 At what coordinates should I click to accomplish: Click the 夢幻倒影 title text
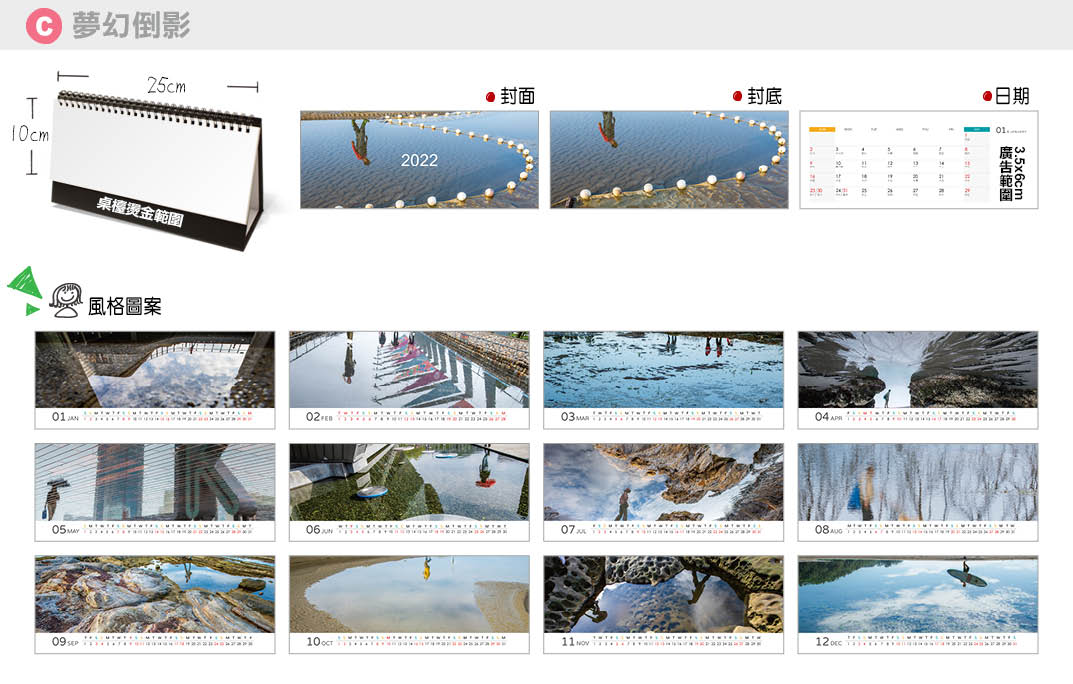(131, 25)
